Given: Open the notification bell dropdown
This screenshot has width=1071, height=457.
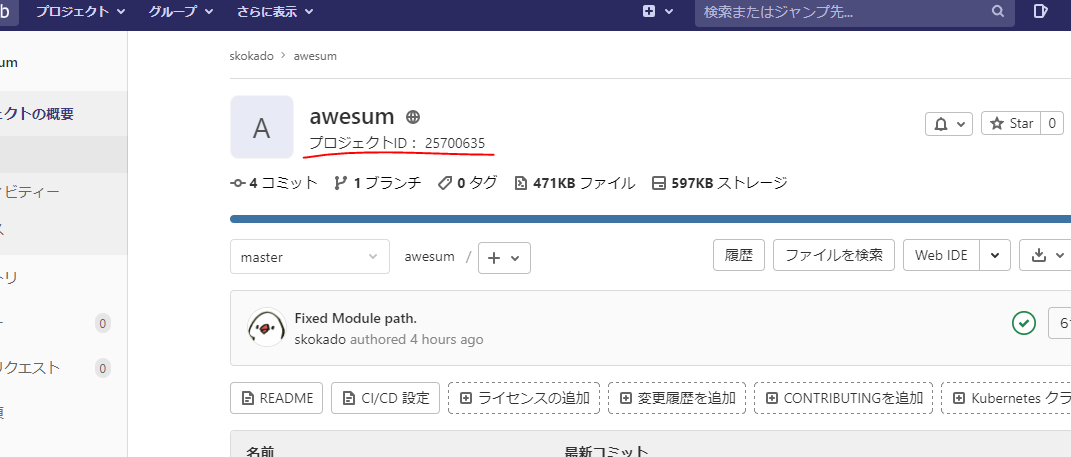Looking at the screenshot, I should click(x=949, y=124).
